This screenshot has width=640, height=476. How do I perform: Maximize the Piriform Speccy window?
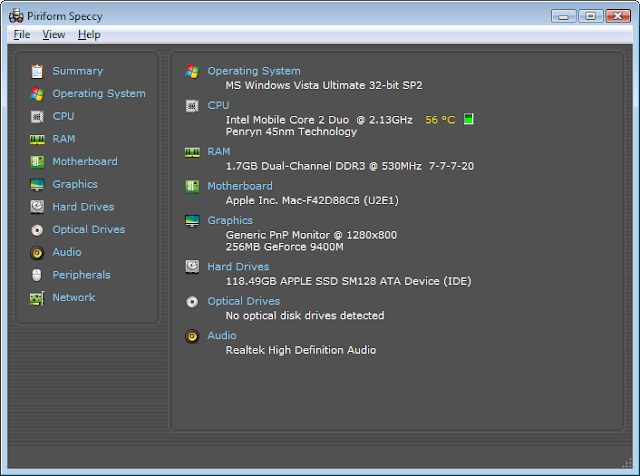click(591, 16)
